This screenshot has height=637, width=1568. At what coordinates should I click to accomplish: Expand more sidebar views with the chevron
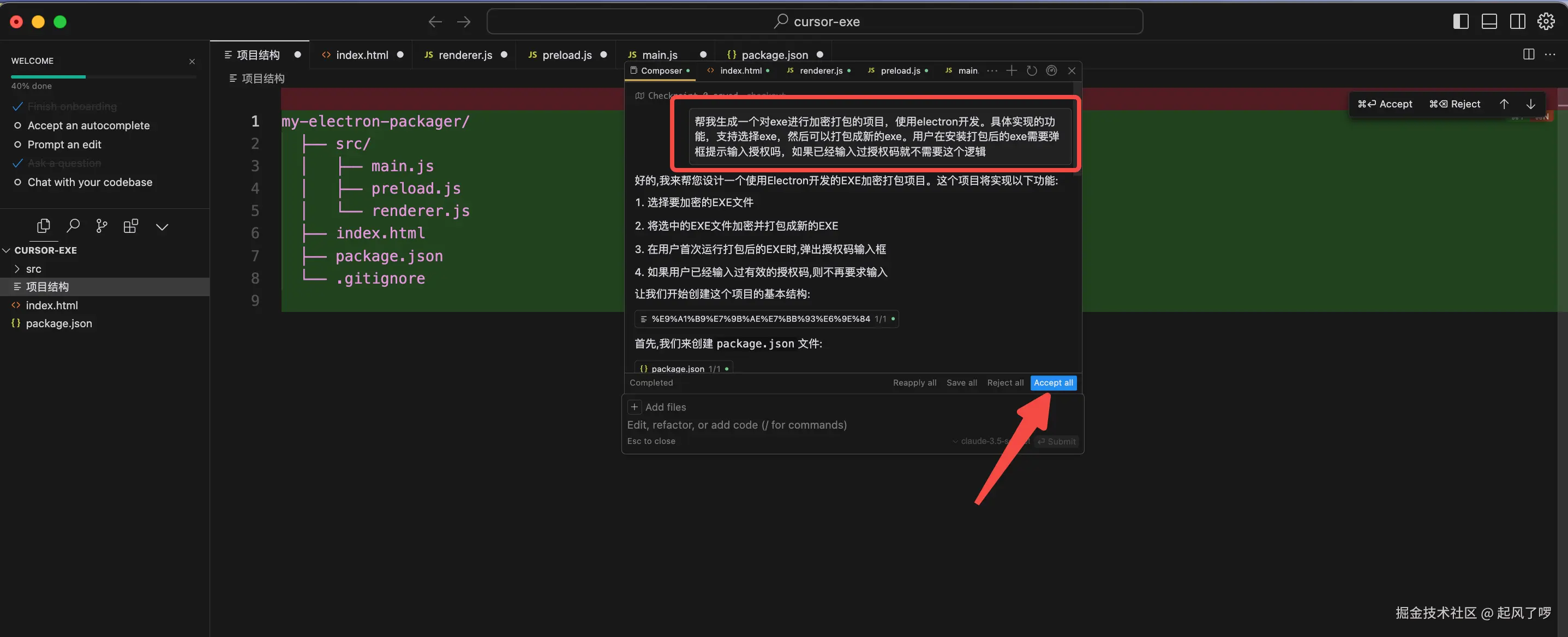161,227
